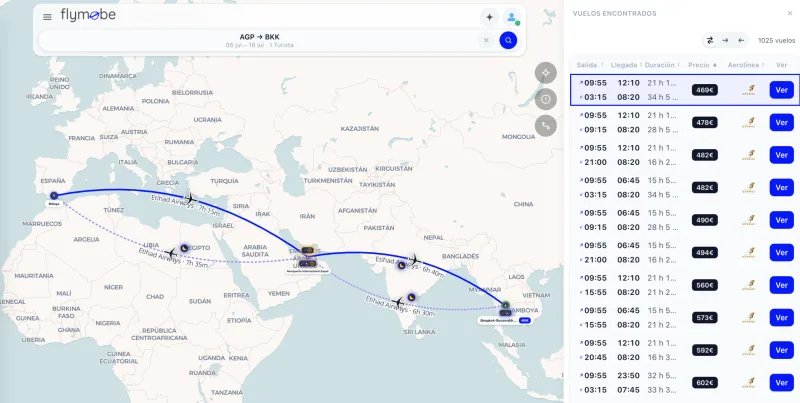Click the 469€ price badge
The image size is (800, 403).
coord(705,90)
